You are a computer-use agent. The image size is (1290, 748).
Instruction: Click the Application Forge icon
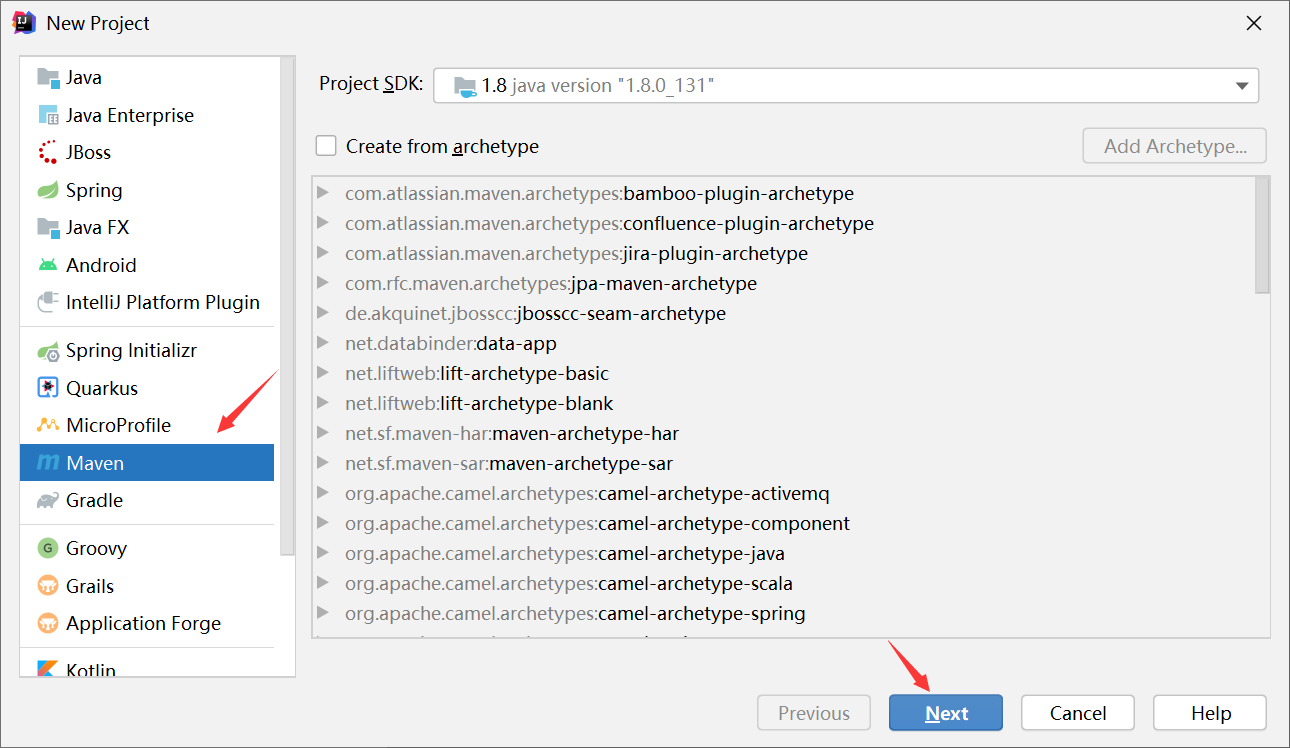tap(48, 624)
